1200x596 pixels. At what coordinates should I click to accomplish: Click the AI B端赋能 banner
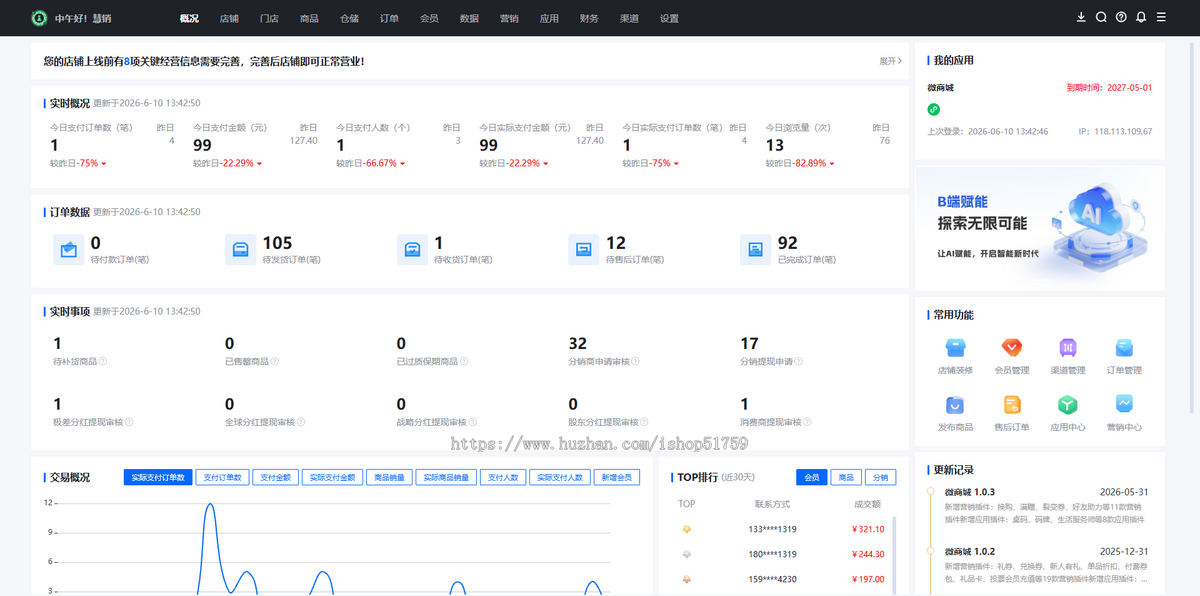(x=1040, y=226)
